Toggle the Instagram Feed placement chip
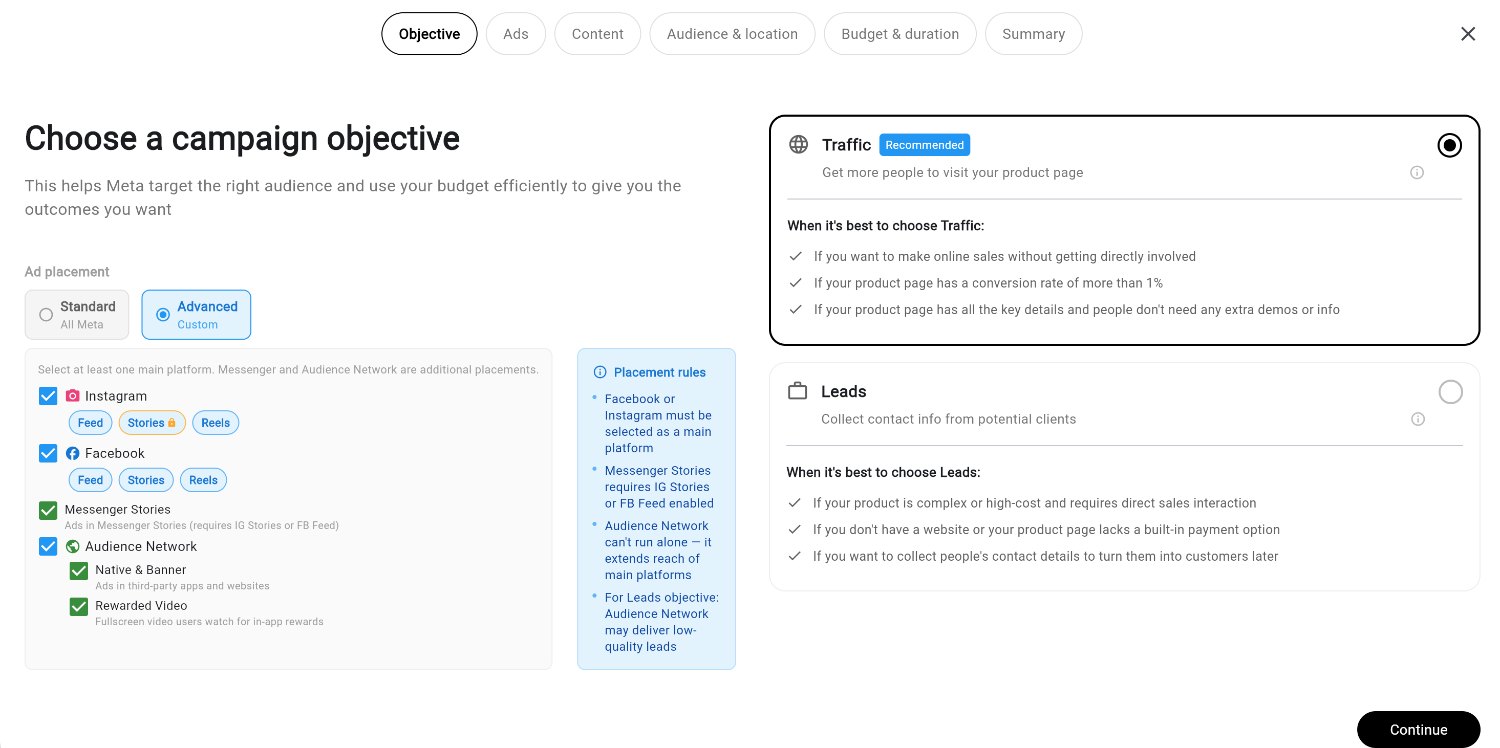 point(90,423)
